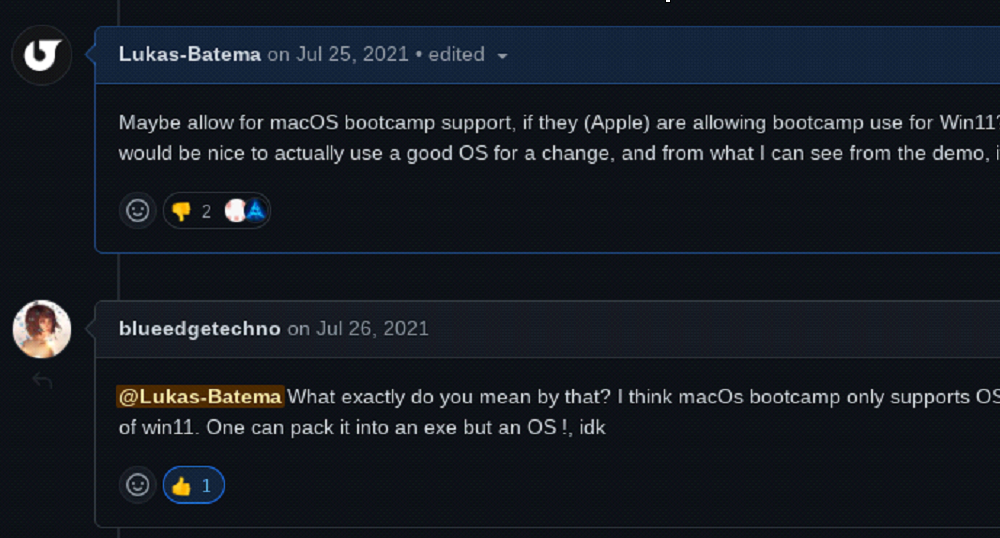Open the "on Jul 25, 2021" permalink

click(x=339, y=54)
